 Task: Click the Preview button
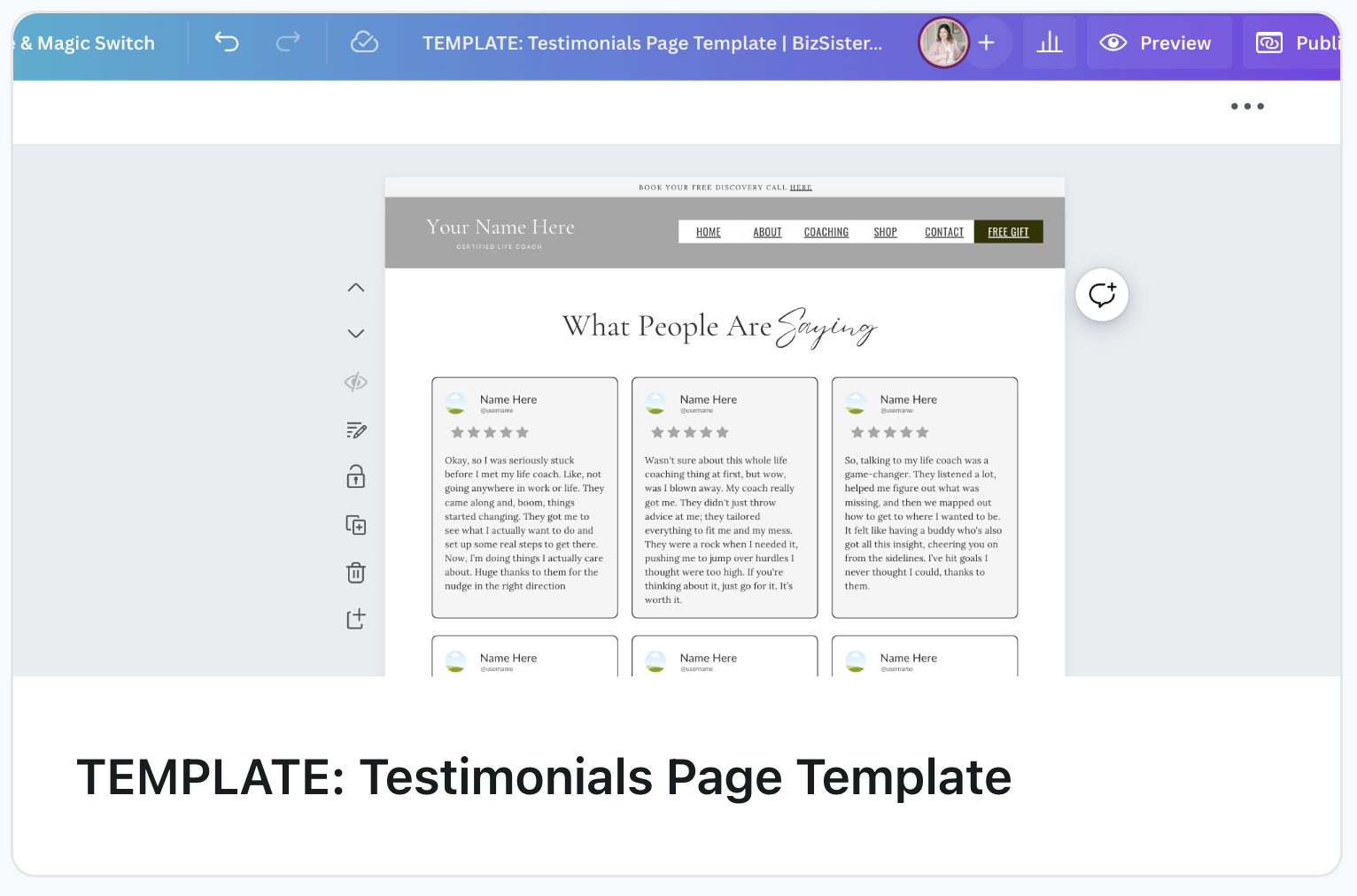[x=1158, y=42]
